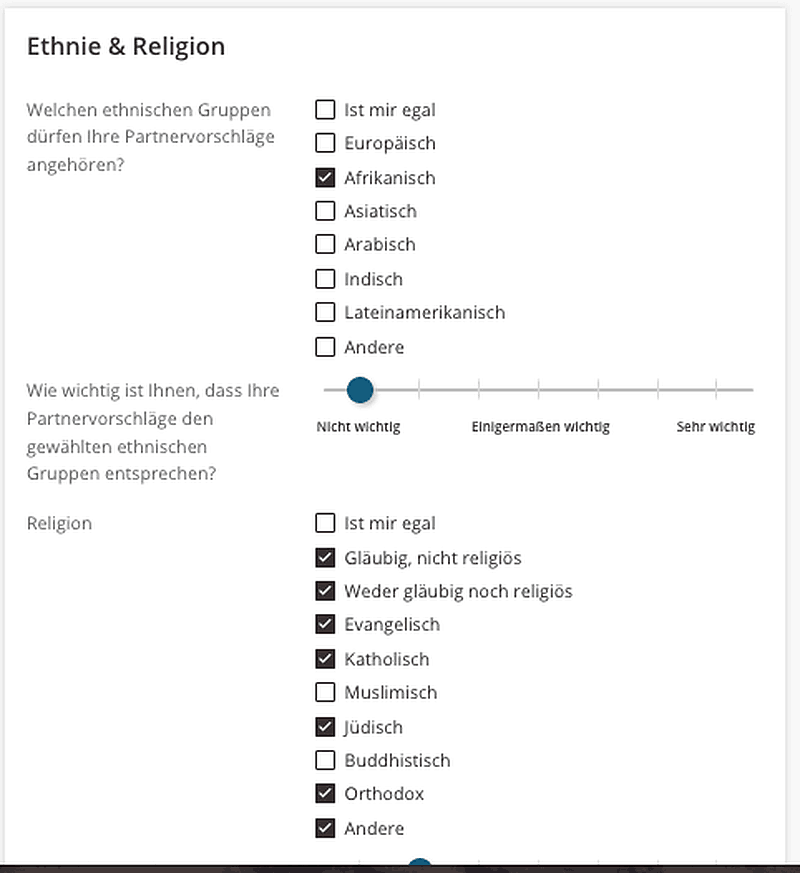Enable the Europäisch checkbox
This screenshot has height=873, width=800.
click(x=325, y=143)
